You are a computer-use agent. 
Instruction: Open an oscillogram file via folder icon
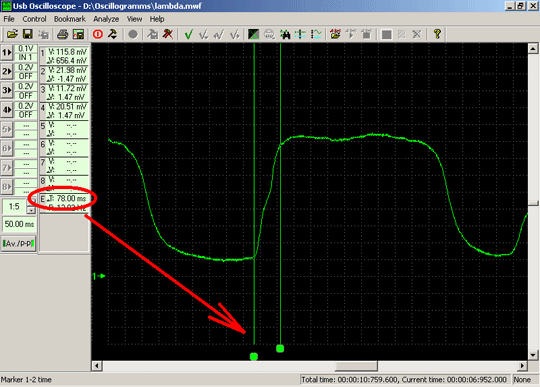coord(12,34)
